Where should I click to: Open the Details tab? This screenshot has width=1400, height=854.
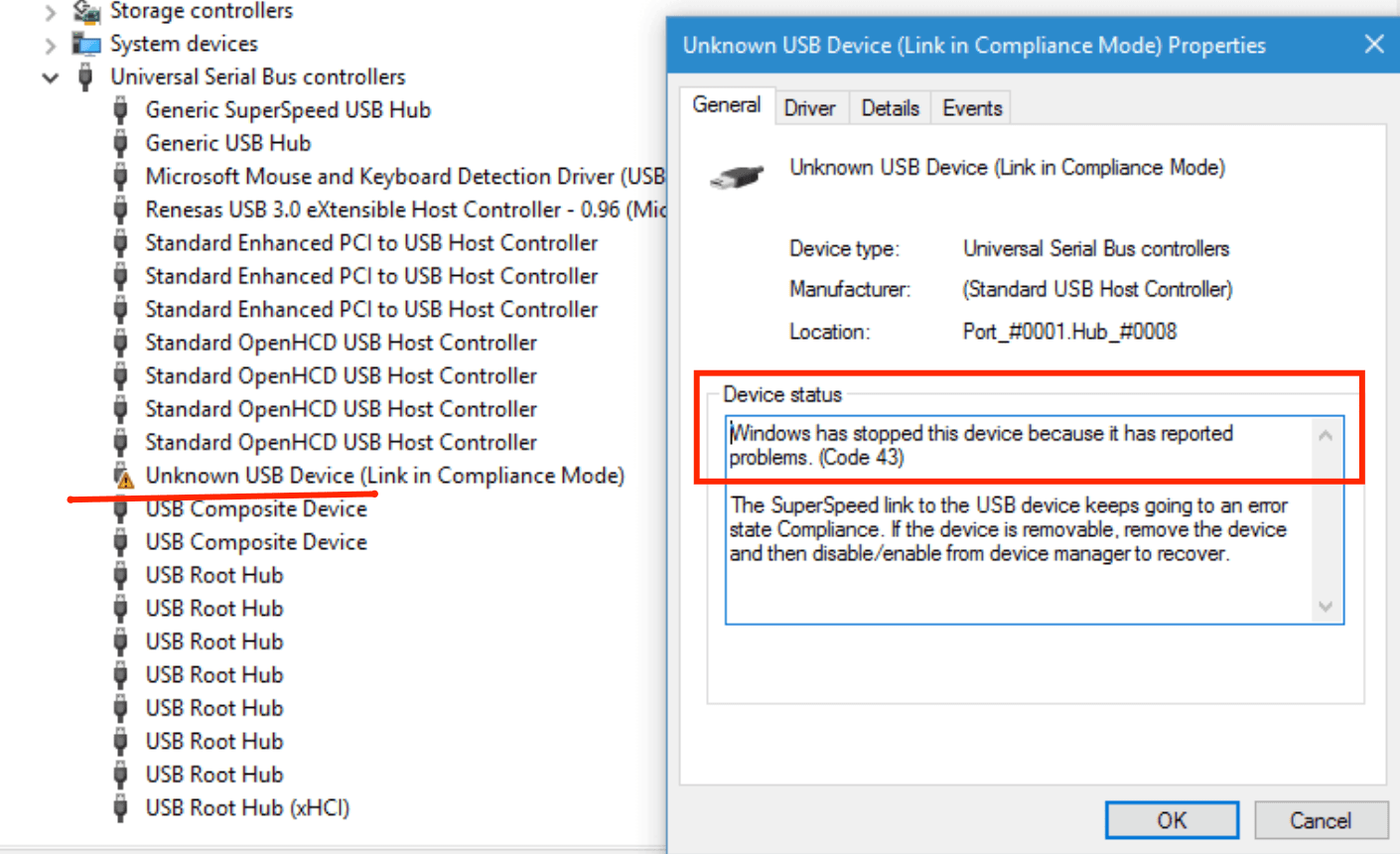[x=890, y=108]
